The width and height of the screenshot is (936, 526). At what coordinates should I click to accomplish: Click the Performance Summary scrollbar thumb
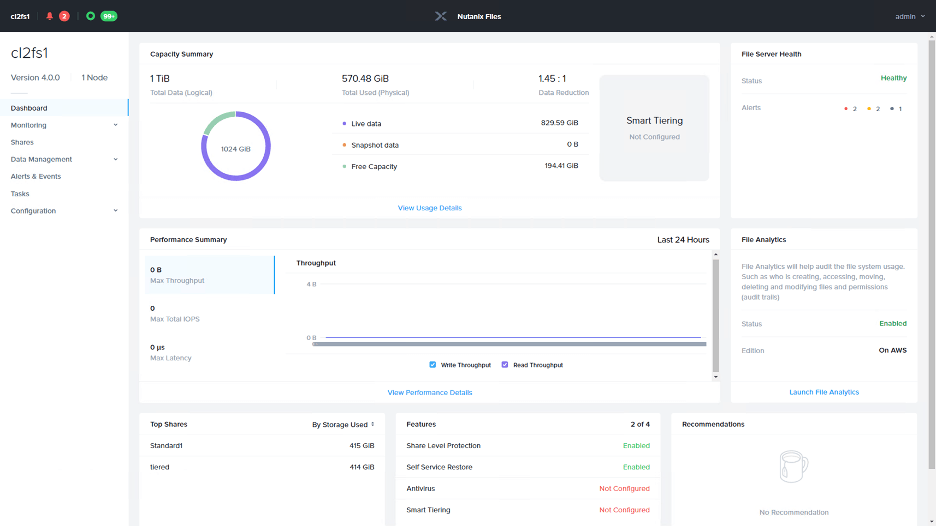(716, 316)
